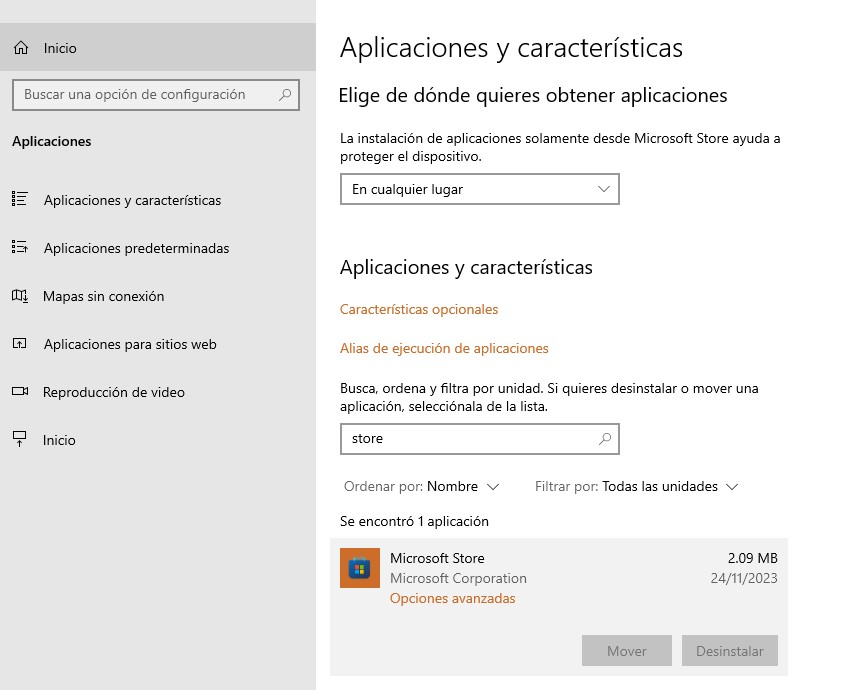Image resolution: width=844 pixels, height=690 pixels.
Task: Click the Reproducción de video camera icon
Action: pos(20,391)
